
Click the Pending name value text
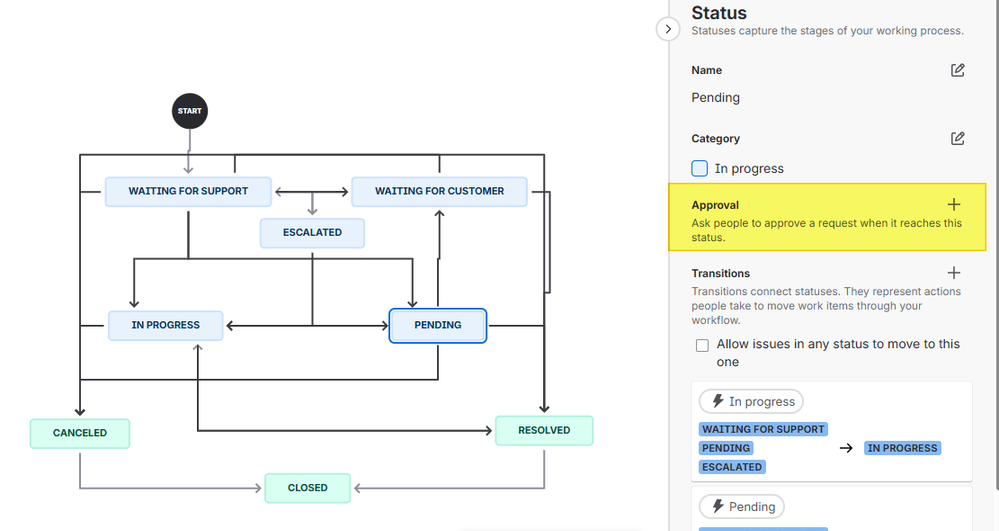click(x=715, y=98)
